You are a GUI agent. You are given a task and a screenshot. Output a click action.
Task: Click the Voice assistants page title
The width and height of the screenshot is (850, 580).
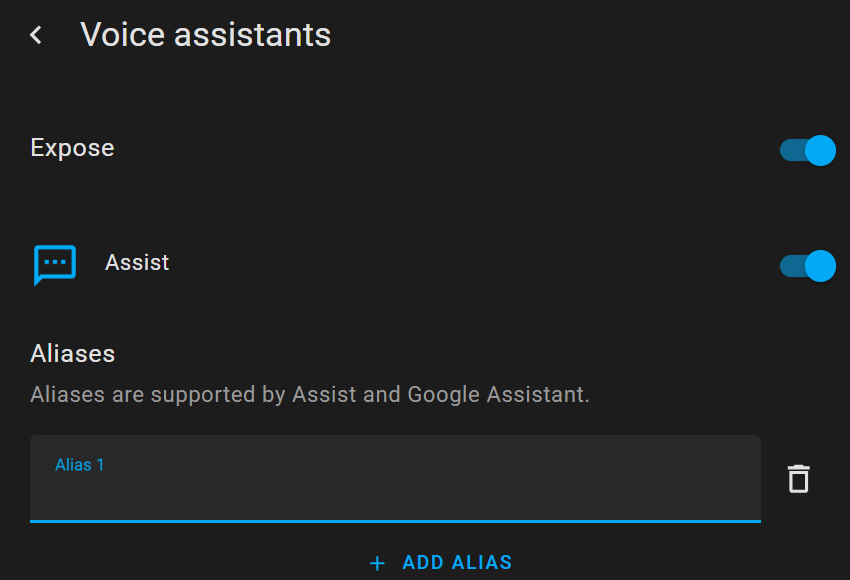coord(205,35)
